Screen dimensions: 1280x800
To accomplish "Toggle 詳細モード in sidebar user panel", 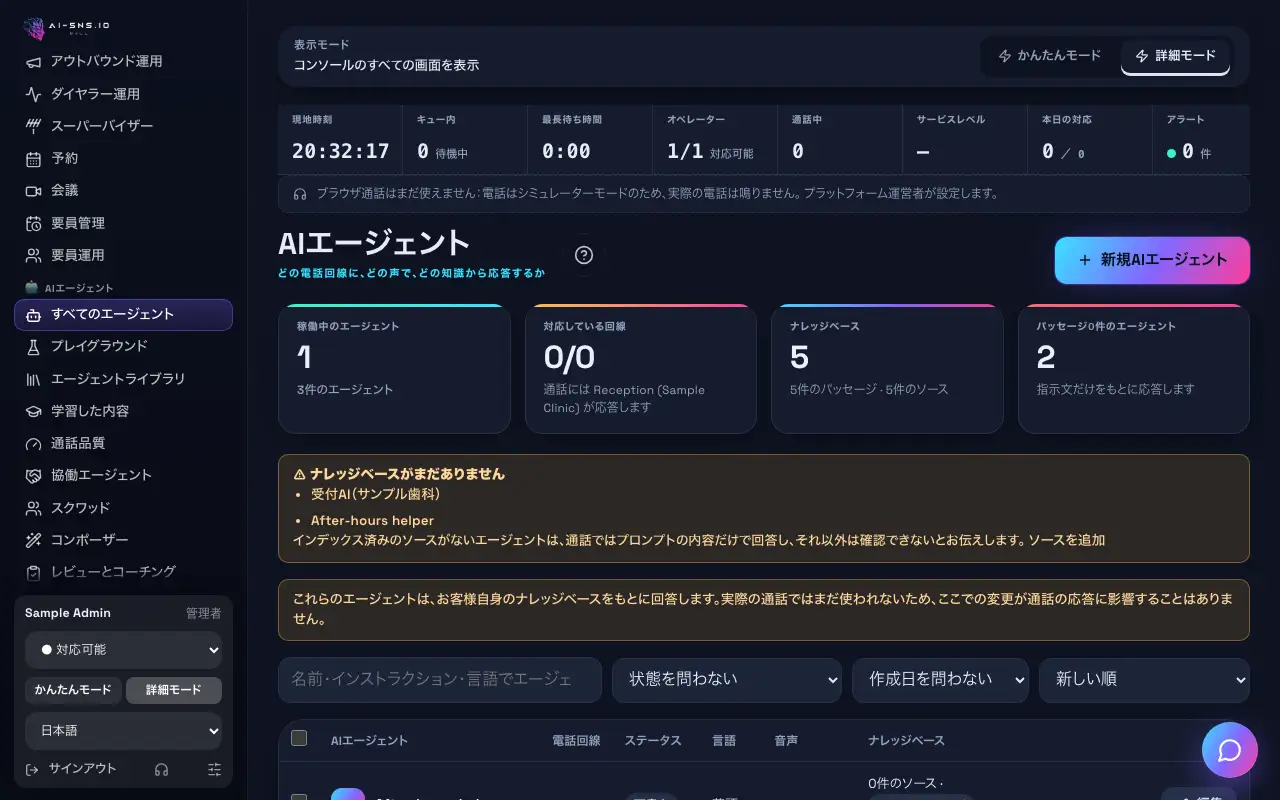I will 174,690.
